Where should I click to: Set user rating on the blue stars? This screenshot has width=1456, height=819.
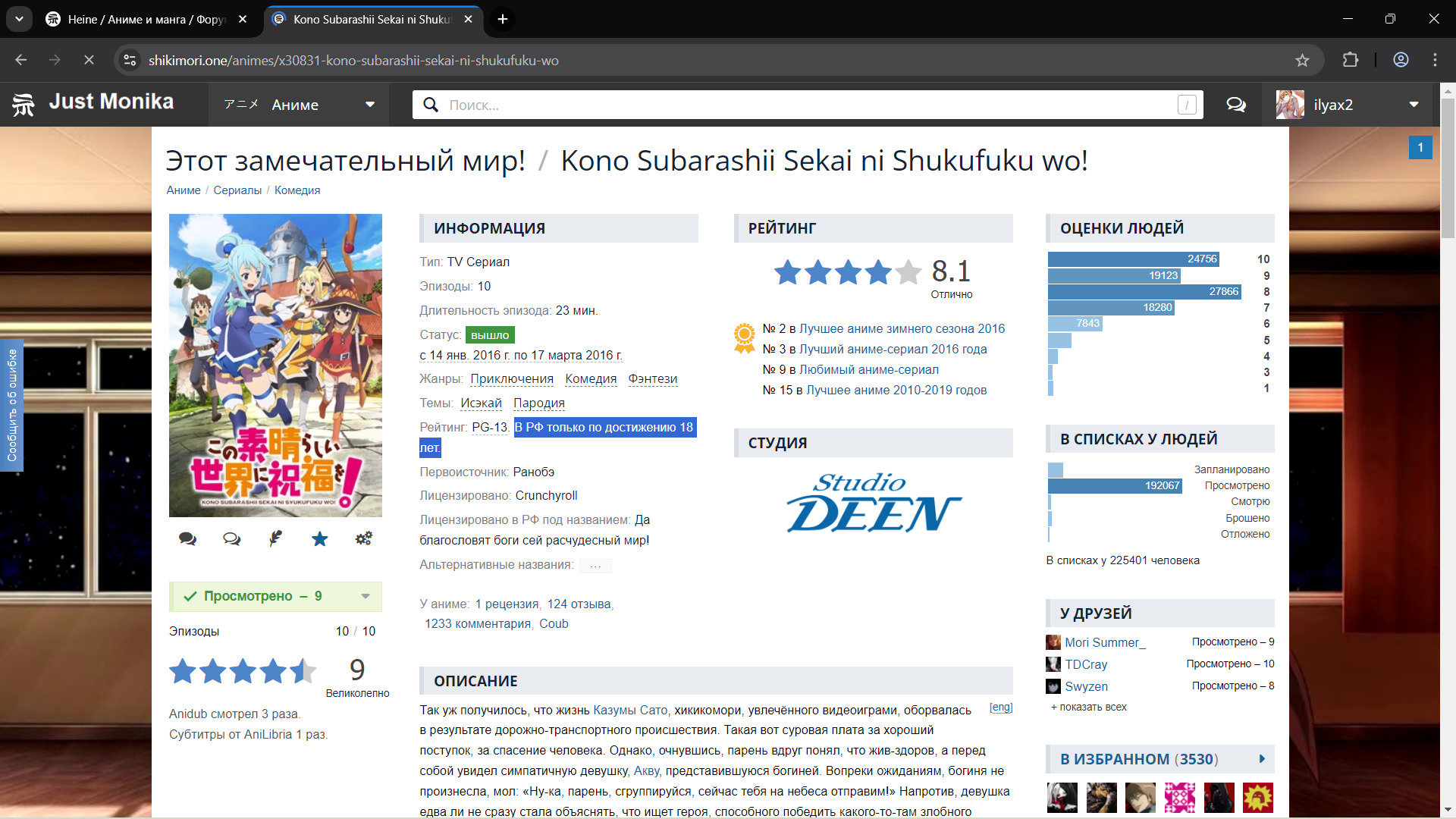(243, 670)
